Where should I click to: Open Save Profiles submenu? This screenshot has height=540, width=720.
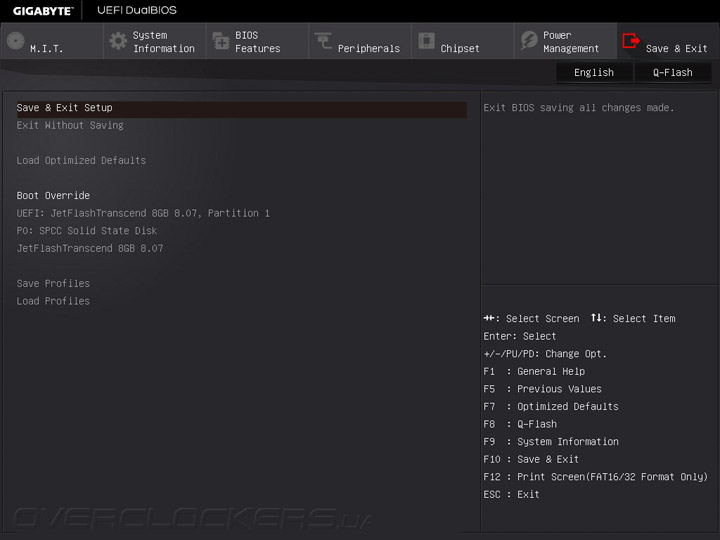(53, 284)
